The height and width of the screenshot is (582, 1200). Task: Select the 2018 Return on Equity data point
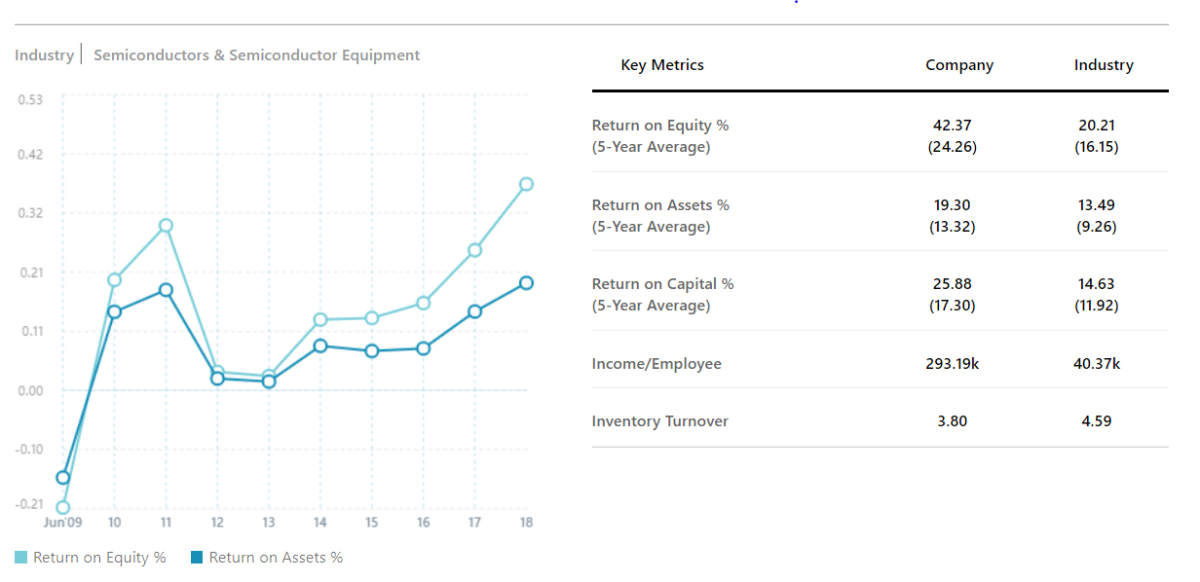point(526,184)
